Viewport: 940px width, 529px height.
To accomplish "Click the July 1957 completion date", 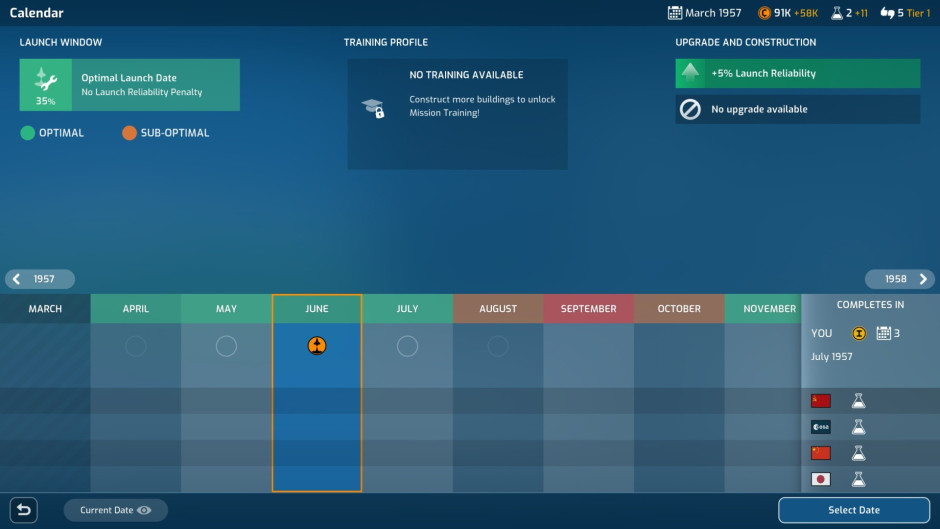I will (x=831, y=357).
